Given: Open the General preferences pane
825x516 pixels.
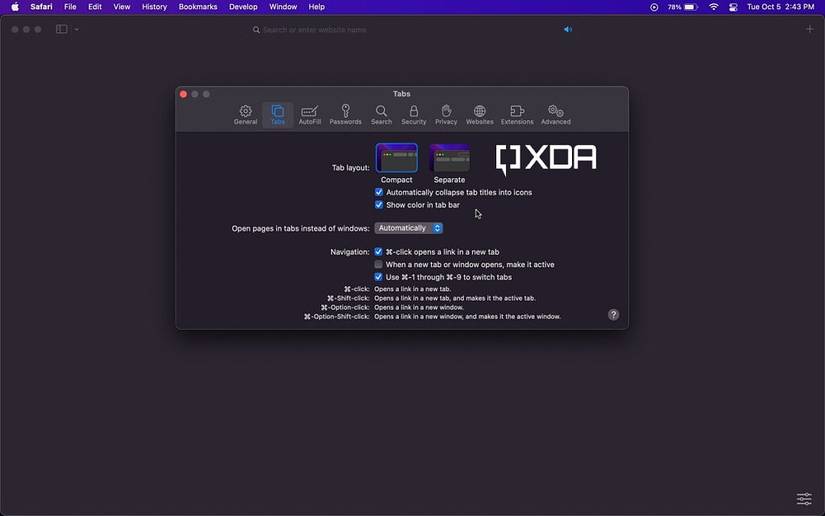Looking at the screenshot, I should click(245, 115).
